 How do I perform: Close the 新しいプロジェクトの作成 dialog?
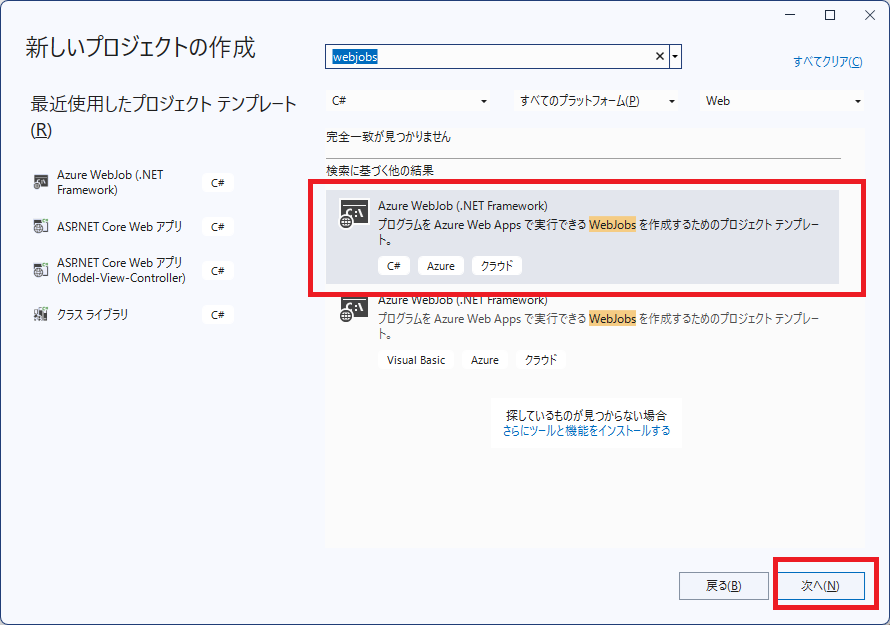tap(870, 15)
